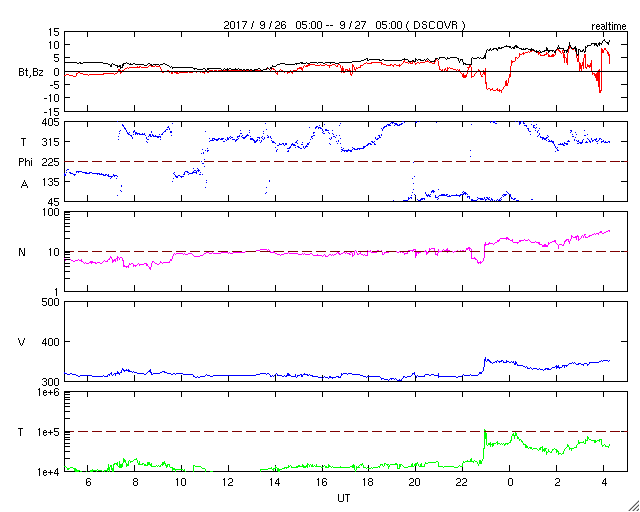The height and width of the screenshot is (512, 640).
Task: Click the "realtime" label
Action: 609,27
